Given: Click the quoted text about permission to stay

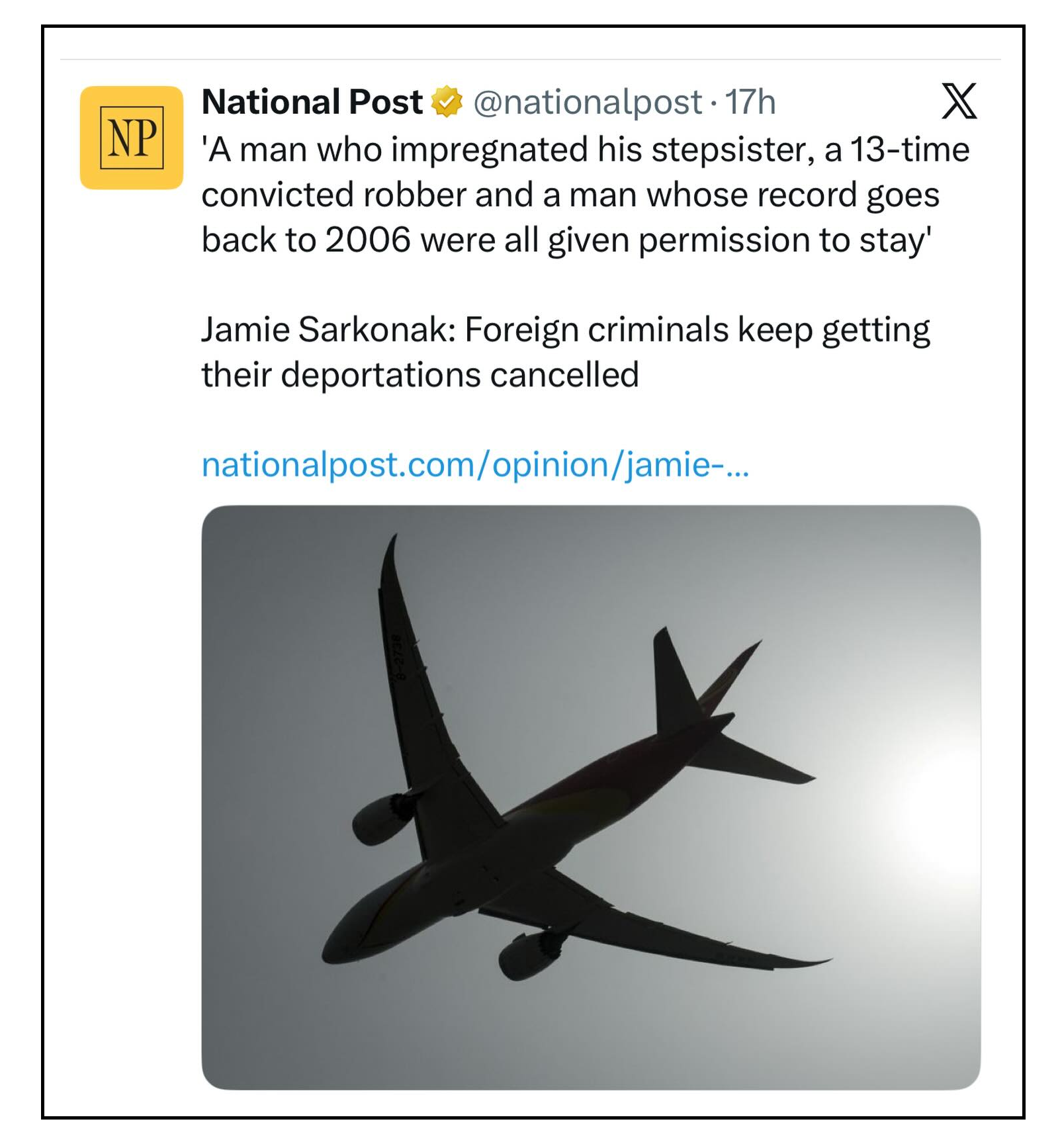Looking at the screenshot, I should click(585, 195).
